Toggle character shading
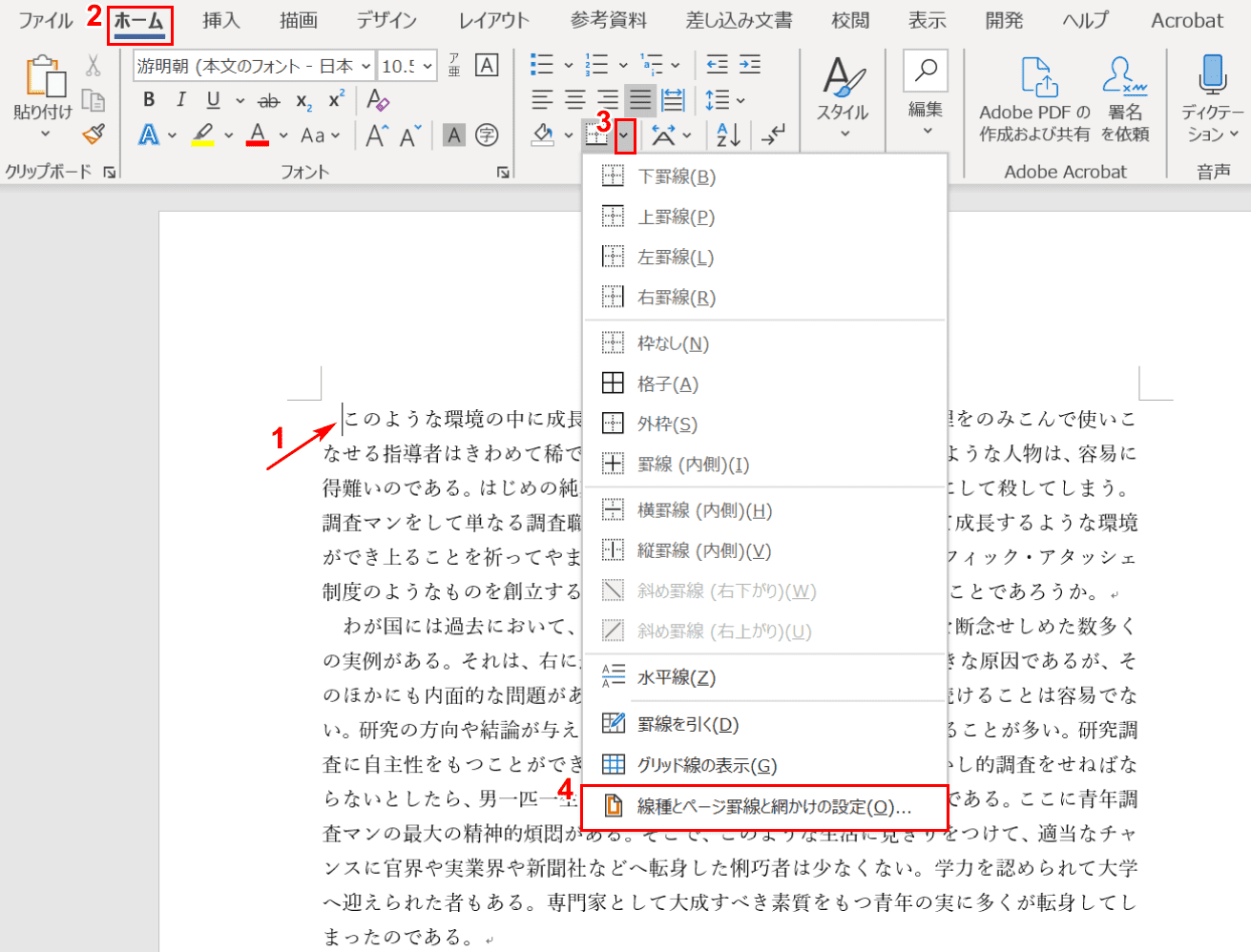 click(454, 135)
